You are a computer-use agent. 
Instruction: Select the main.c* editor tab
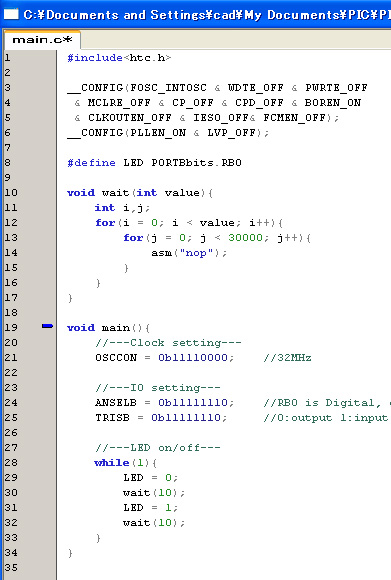(x=42, y=40)
